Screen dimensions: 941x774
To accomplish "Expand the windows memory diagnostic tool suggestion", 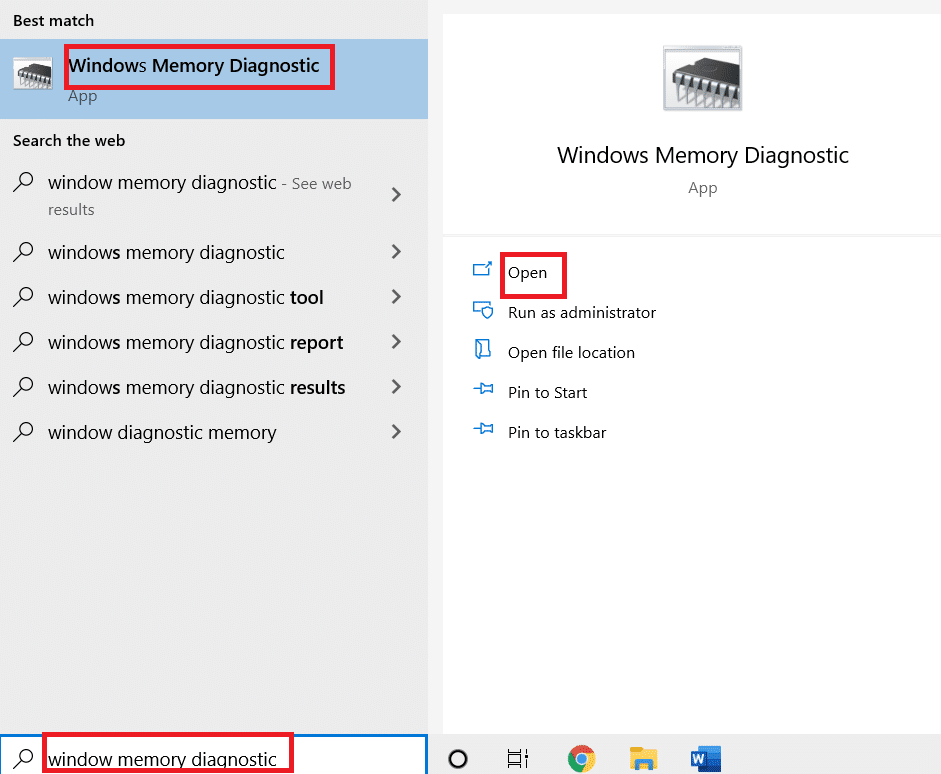I will point(396,297).
